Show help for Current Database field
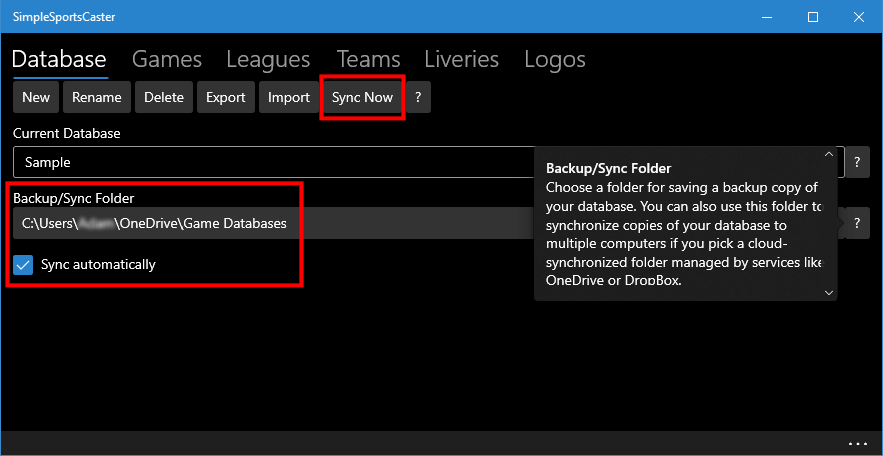 pos(857,162)
